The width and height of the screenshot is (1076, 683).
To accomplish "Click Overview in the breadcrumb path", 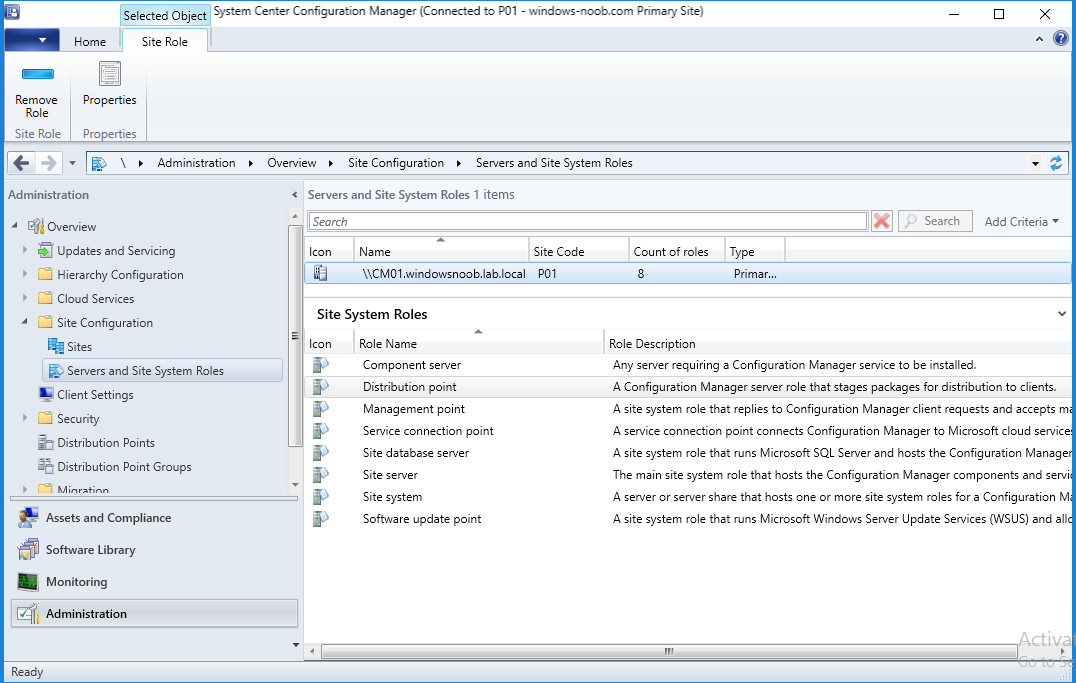I will (x=292, y=163).
